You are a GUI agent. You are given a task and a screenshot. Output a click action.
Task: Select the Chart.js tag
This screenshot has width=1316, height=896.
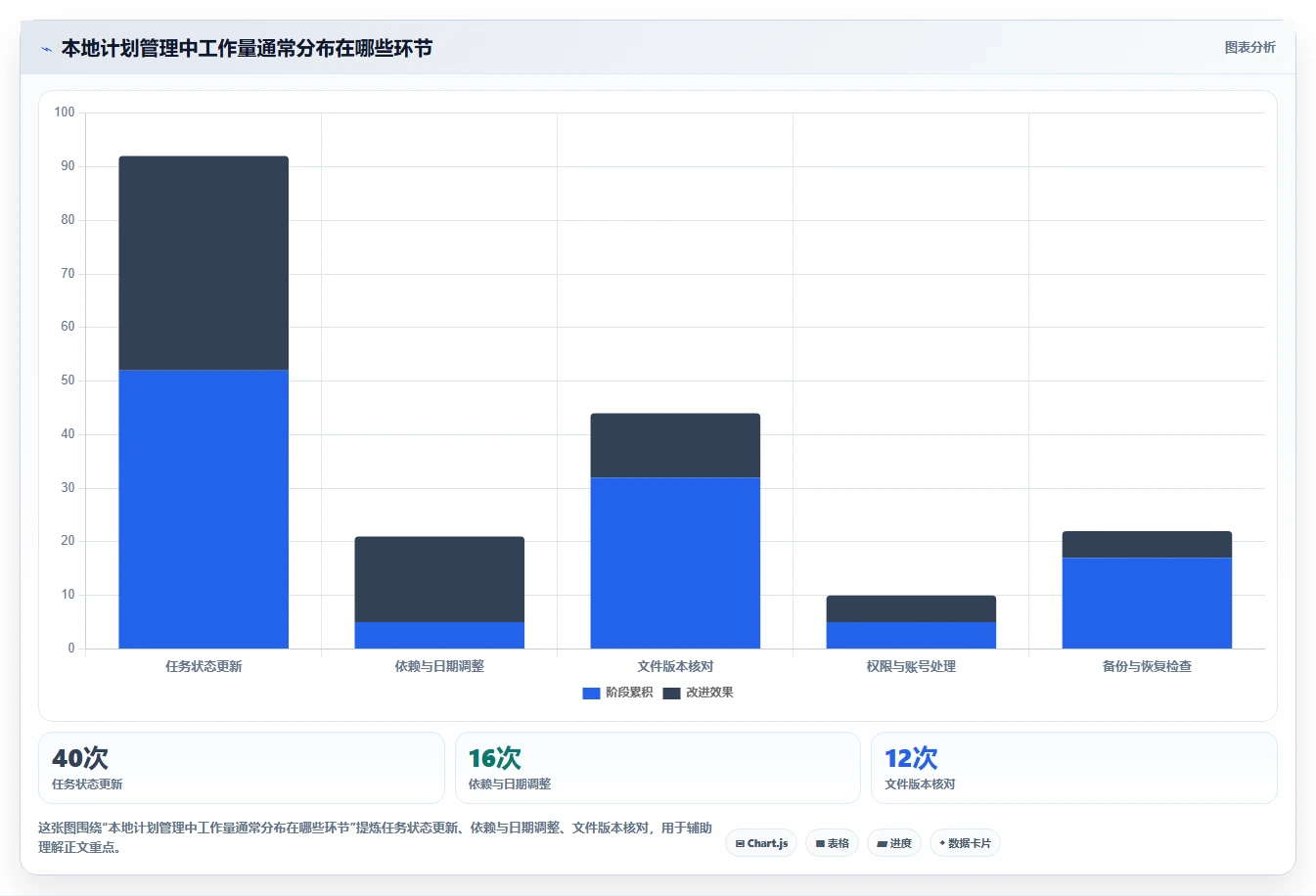(761, 843)
